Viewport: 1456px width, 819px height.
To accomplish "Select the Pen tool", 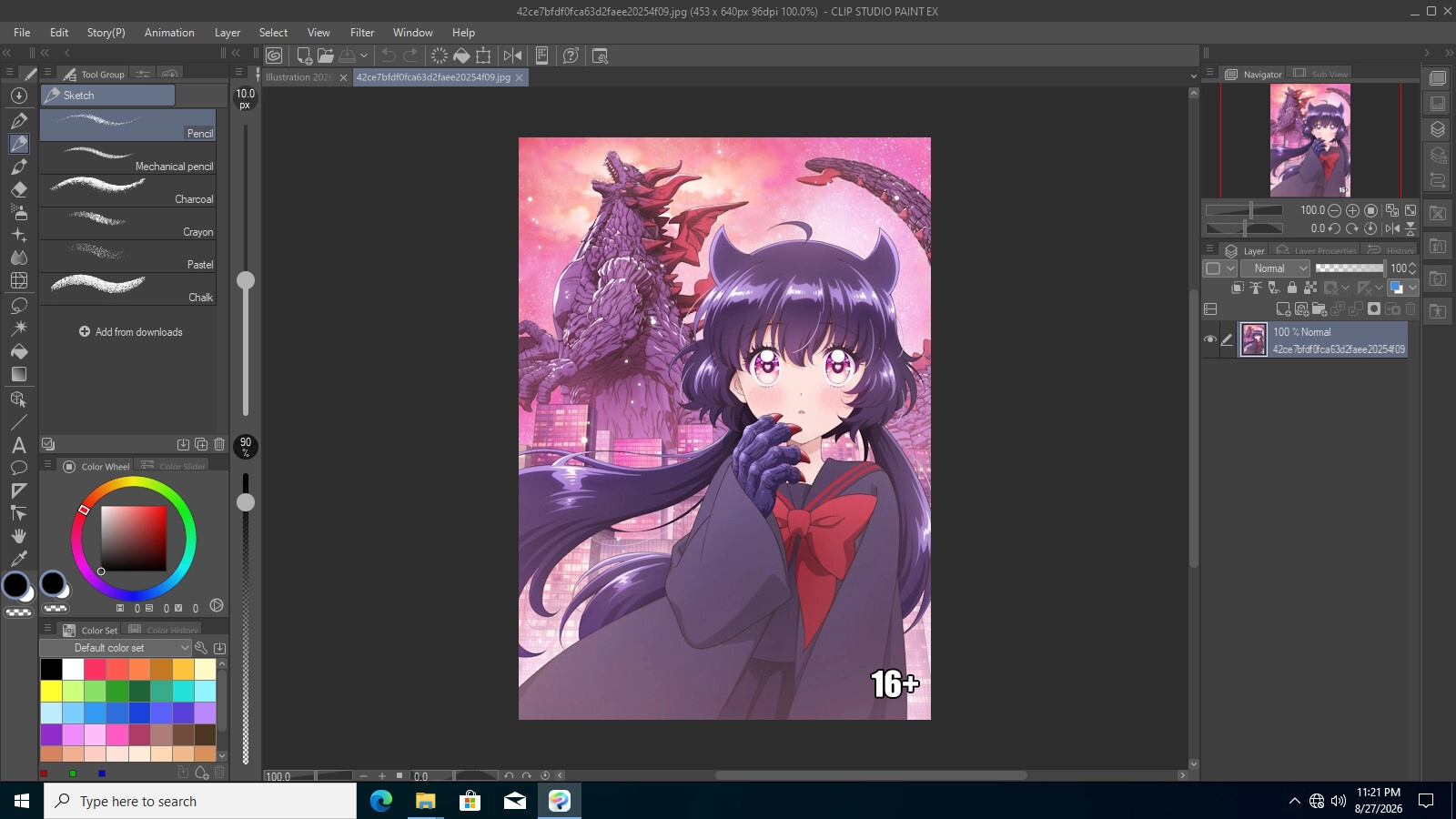I will [18, 120].
